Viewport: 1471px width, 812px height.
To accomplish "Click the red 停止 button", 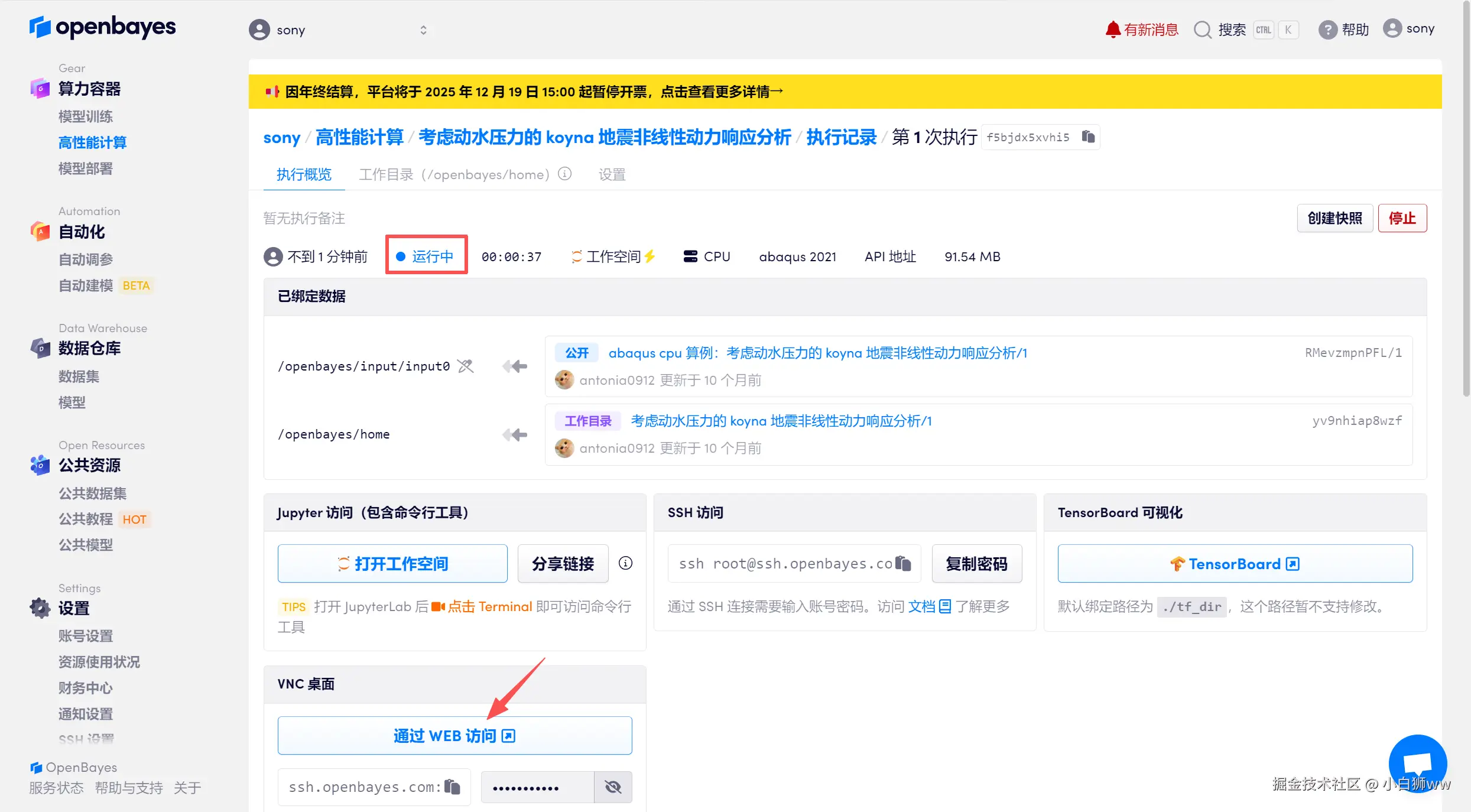I will tap(1402, 218).
